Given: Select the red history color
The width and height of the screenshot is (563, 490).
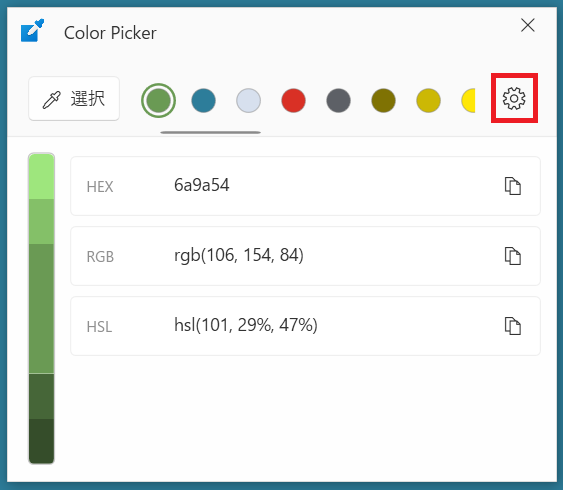Looking at the screenshot, I should 293,101.
